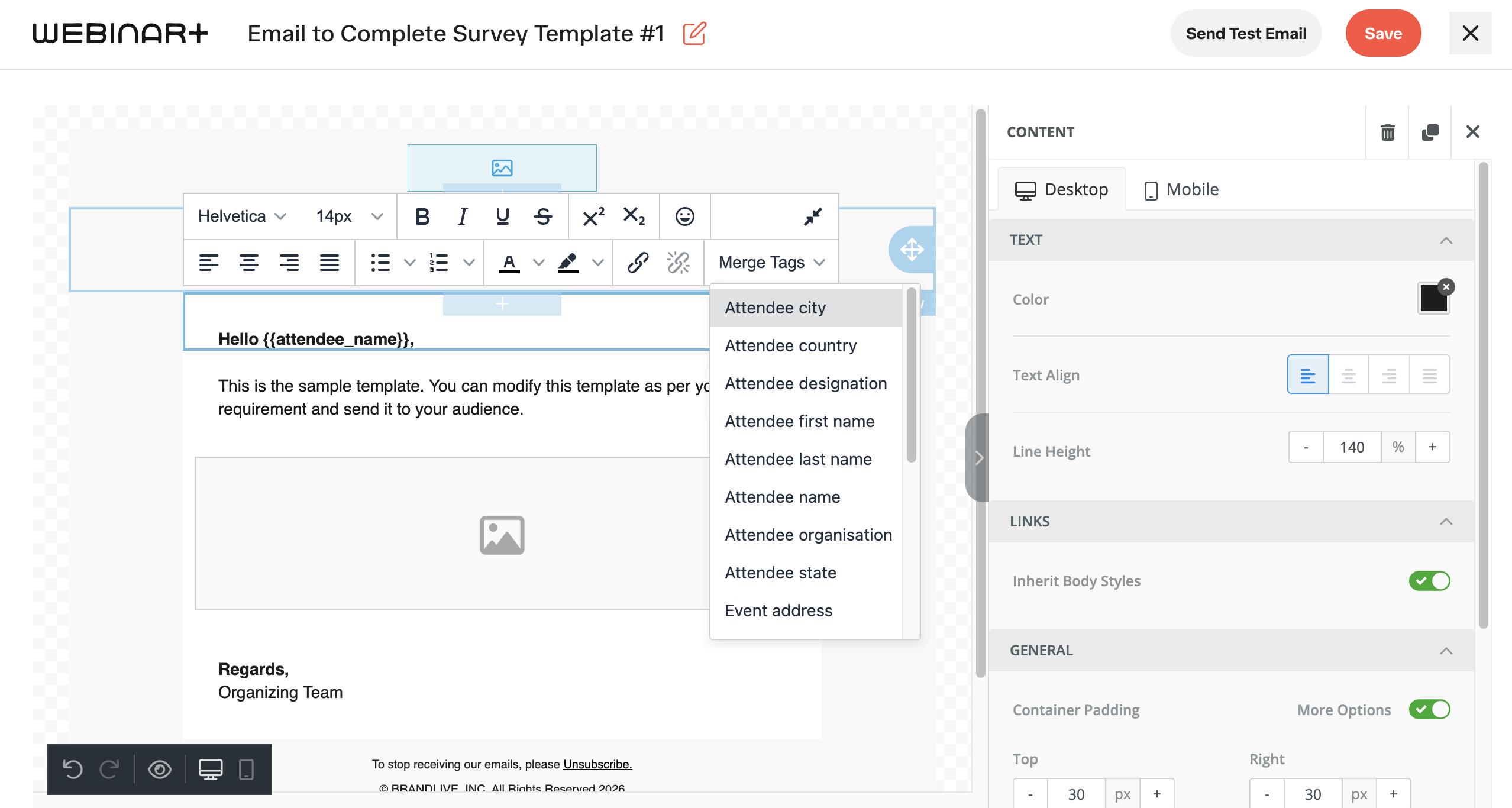The image size is (1512, 808).
Task: Toggle italic formatting
Action: tap(463, 216)
